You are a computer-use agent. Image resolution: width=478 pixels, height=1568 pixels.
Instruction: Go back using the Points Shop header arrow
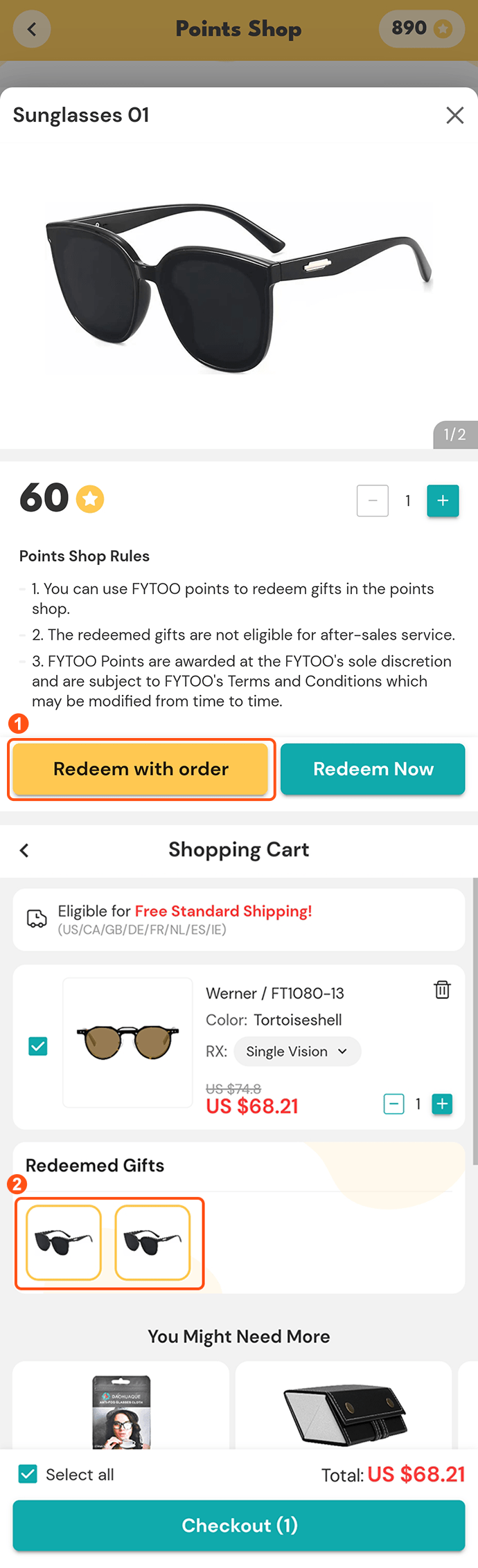click(32, 28)
